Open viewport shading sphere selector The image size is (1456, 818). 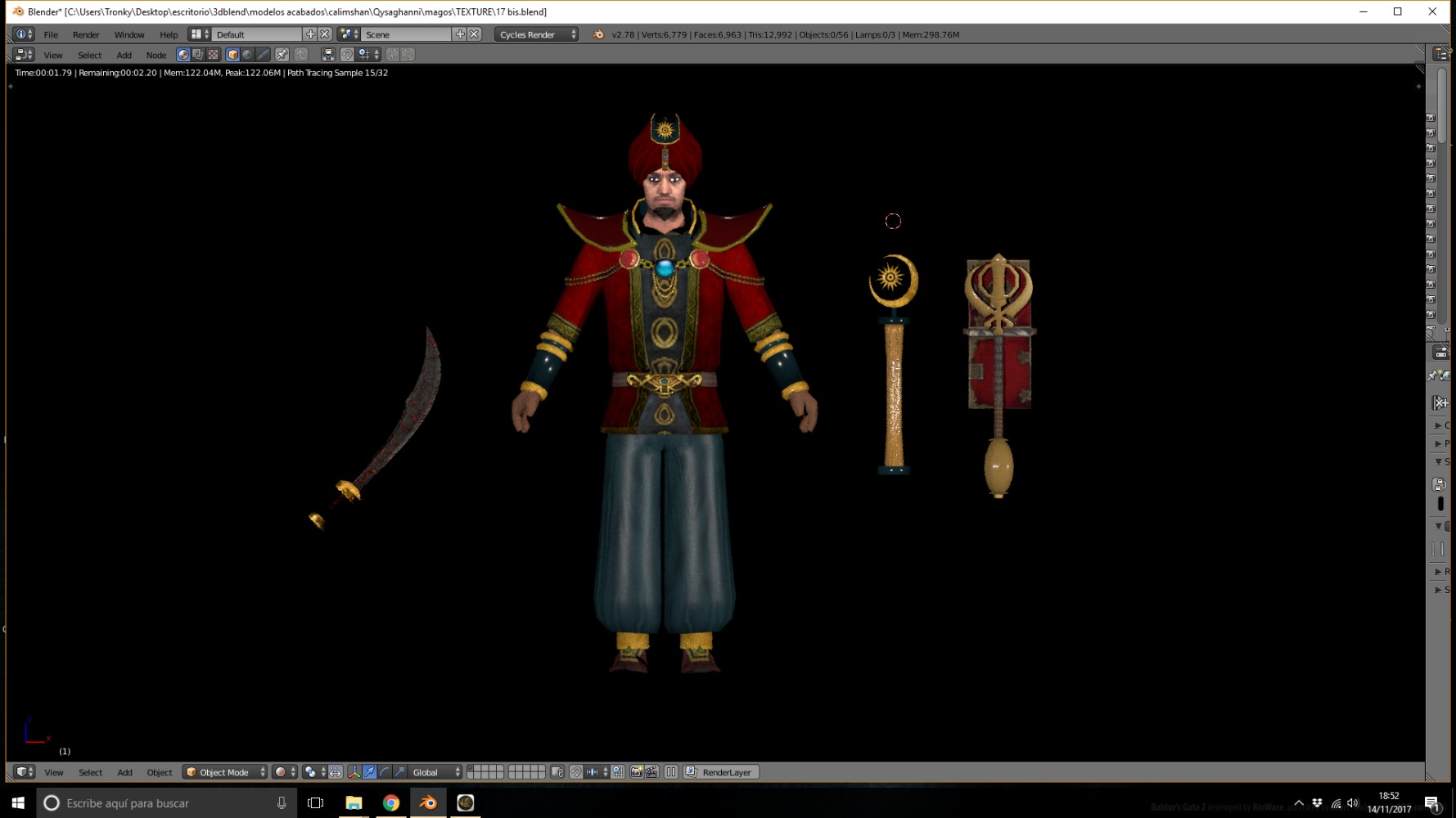tap(284, 772)
